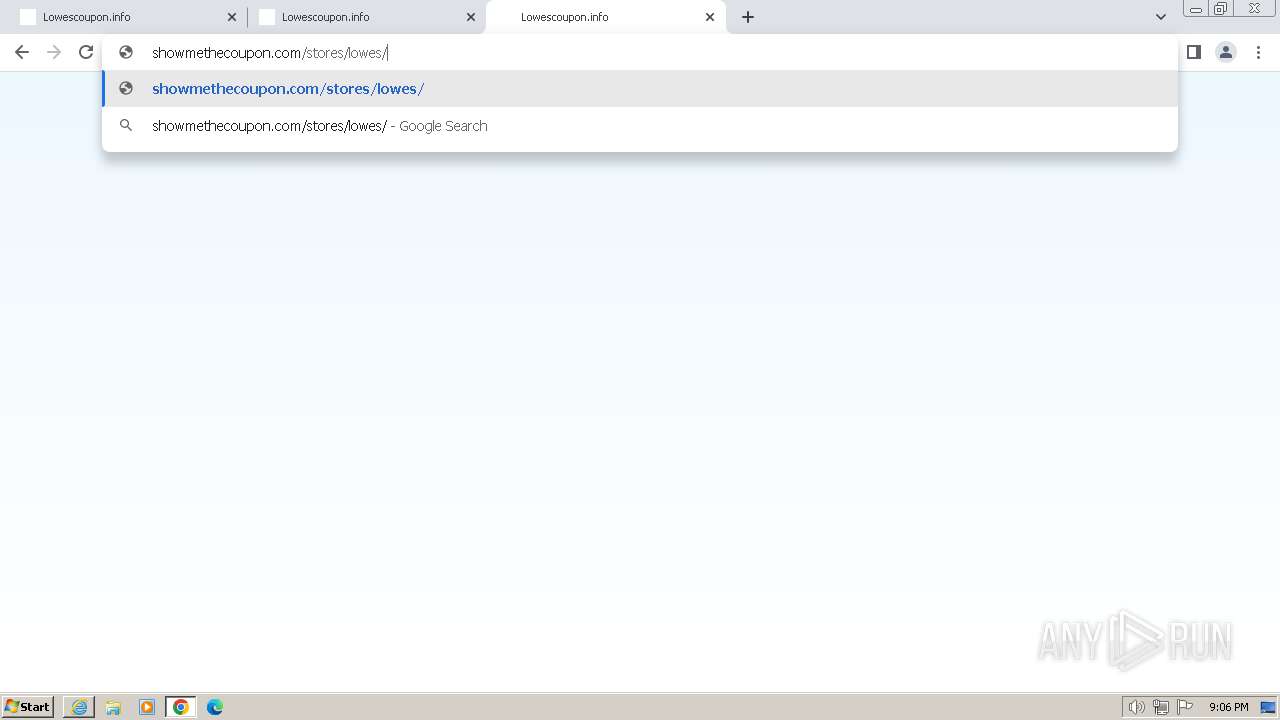Image resolution: width=1280 pixels, height=720 pixels.
Task: Click inside the address bar text field
Action: (640, 52)
